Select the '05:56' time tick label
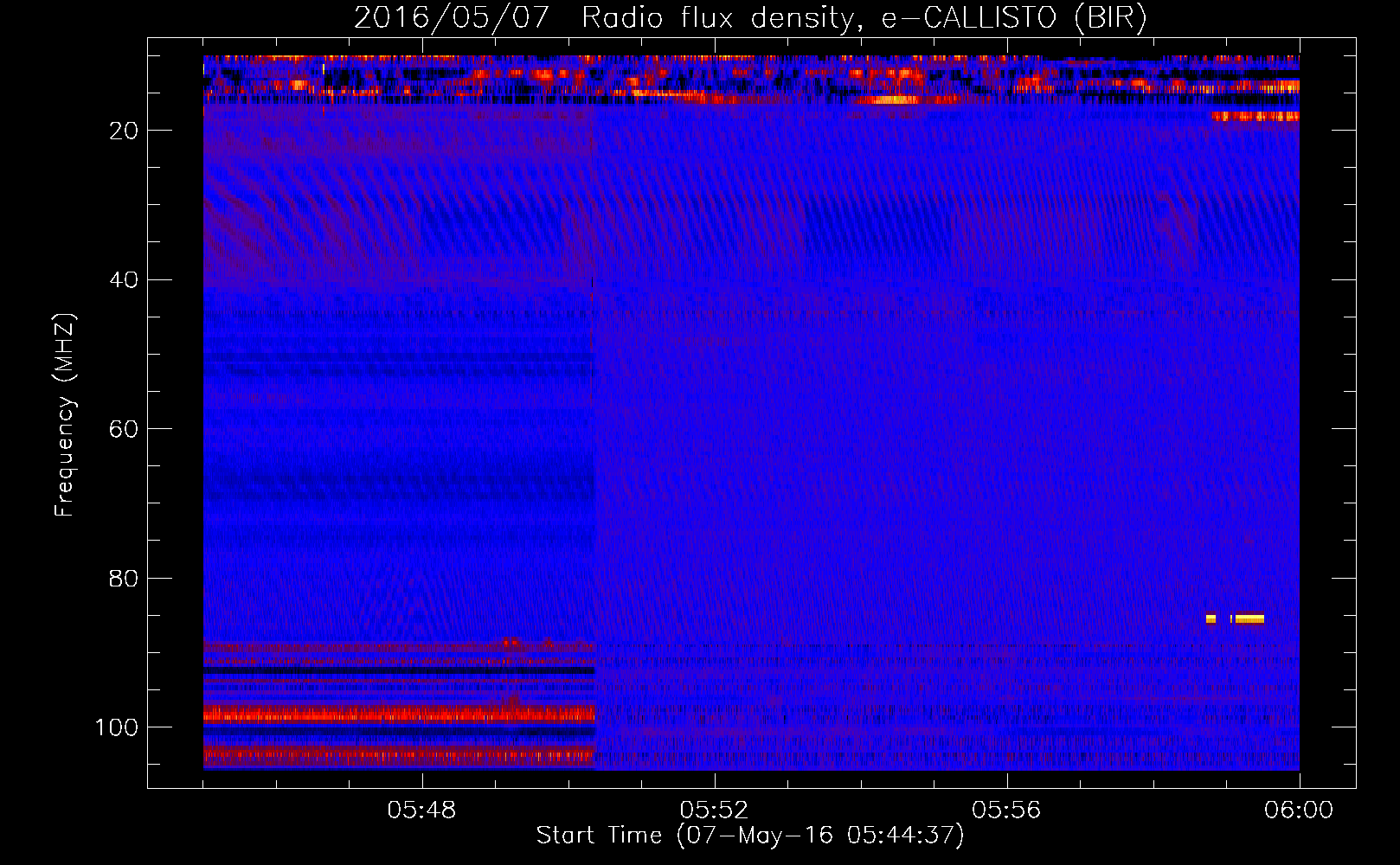 [x=1006, y=811]
